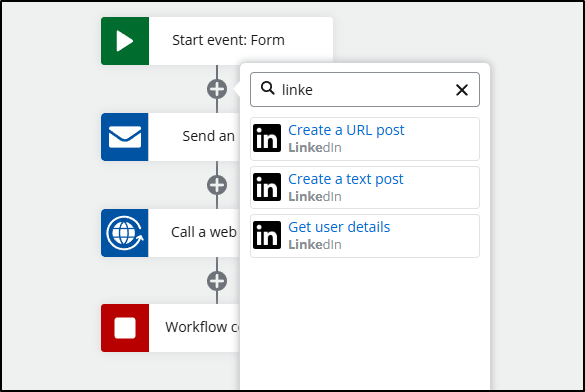Open the Start event: Form step
Image resolution: width=585 pixels, height=392 pixels.
click(x=228, y=40)
